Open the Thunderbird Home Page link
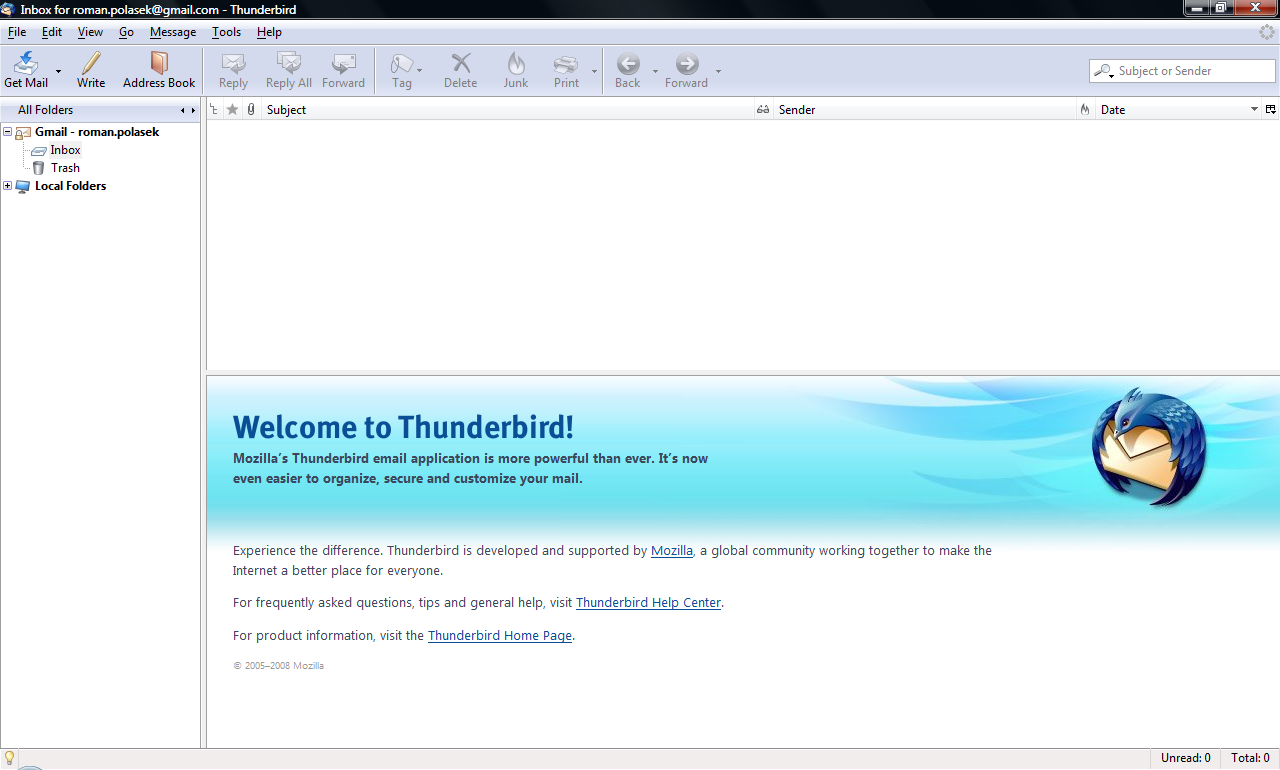1280x770 pixels. (x=500, y=635)
